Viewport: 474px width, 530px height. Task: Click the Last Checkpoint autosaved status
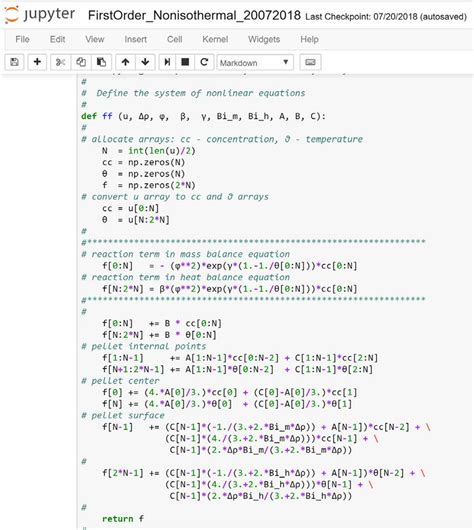click(386, 17)
